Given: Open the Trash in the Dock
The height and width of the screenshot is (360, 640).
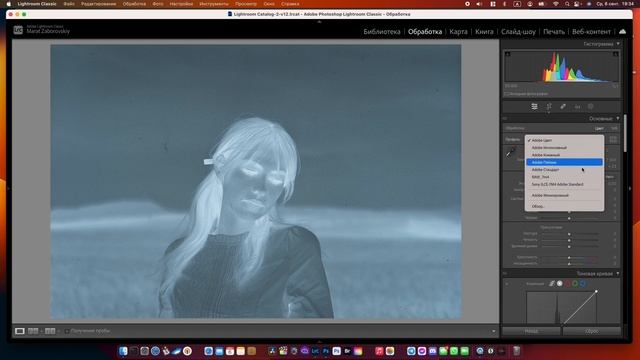Looking at the screenshot, I should tap(516, 351).
